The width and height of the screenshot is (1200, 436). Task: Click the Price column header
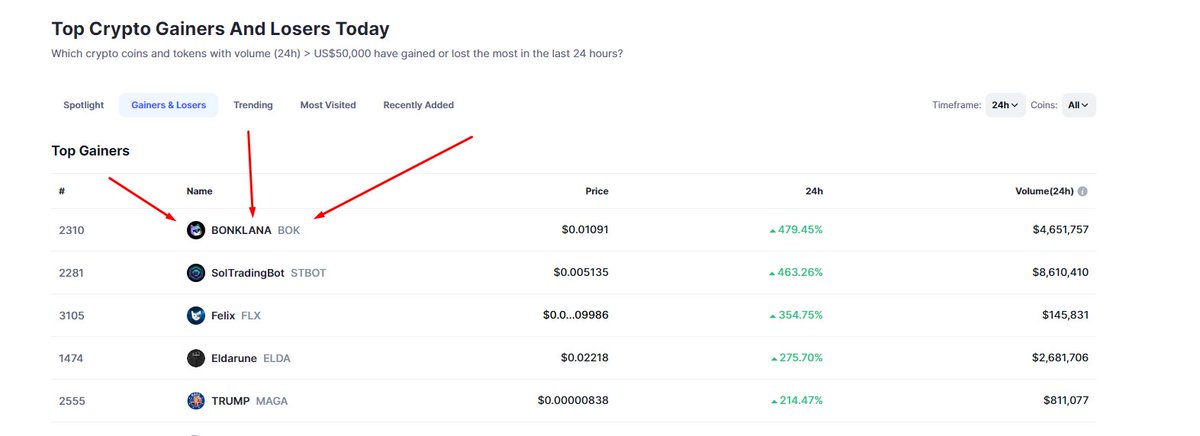click(x=597, y=191)
